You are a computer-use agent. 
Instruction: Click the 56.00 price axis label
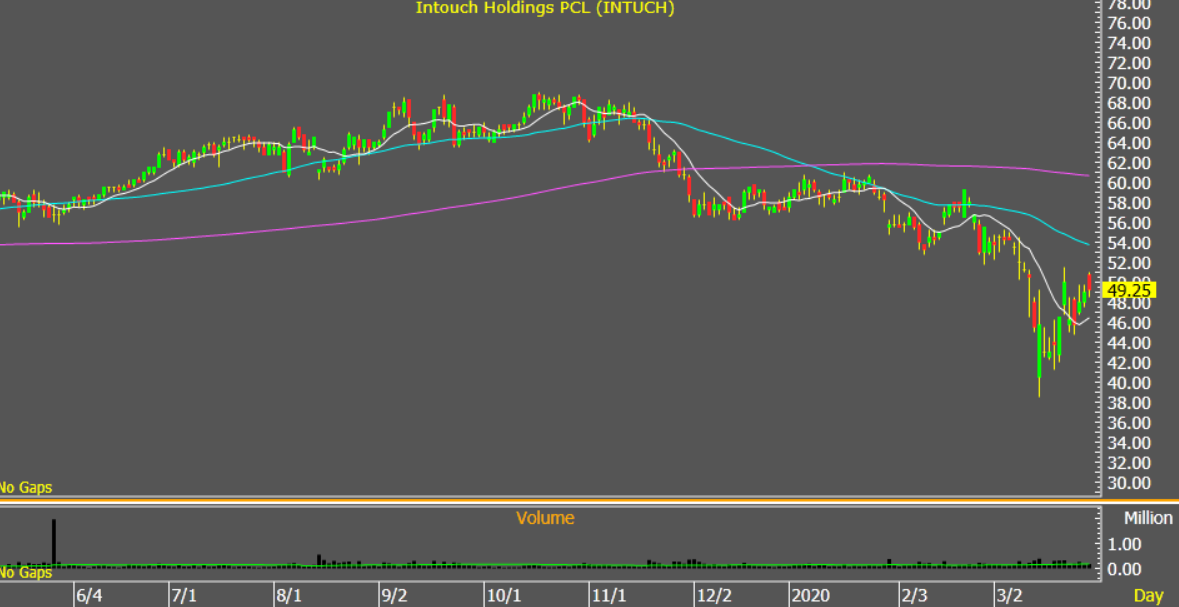1130,223
